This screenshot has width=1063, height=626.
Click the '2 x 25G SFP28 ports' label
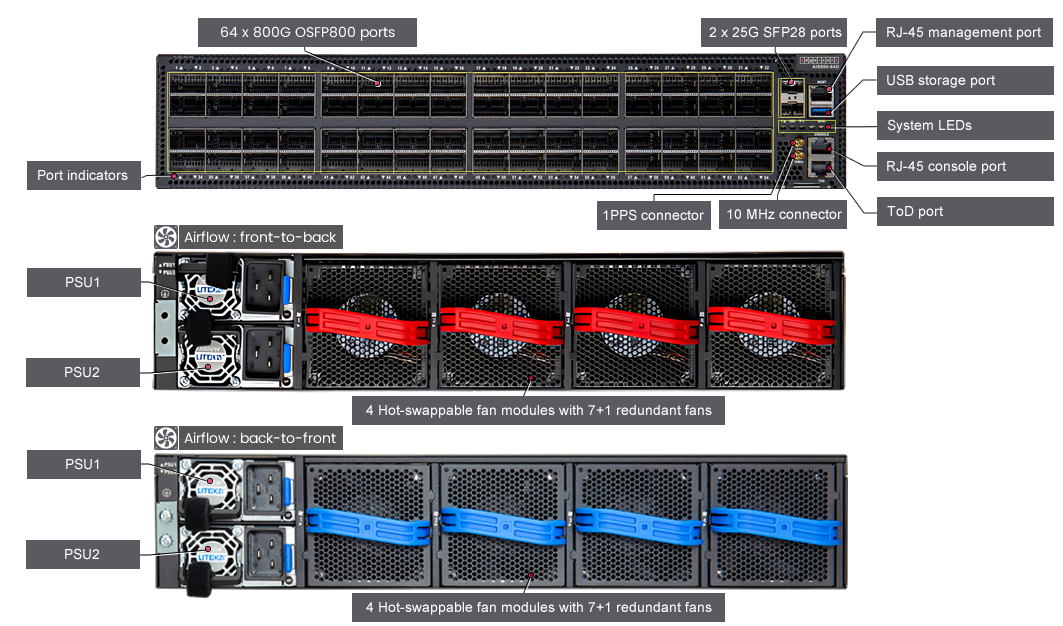775,32
